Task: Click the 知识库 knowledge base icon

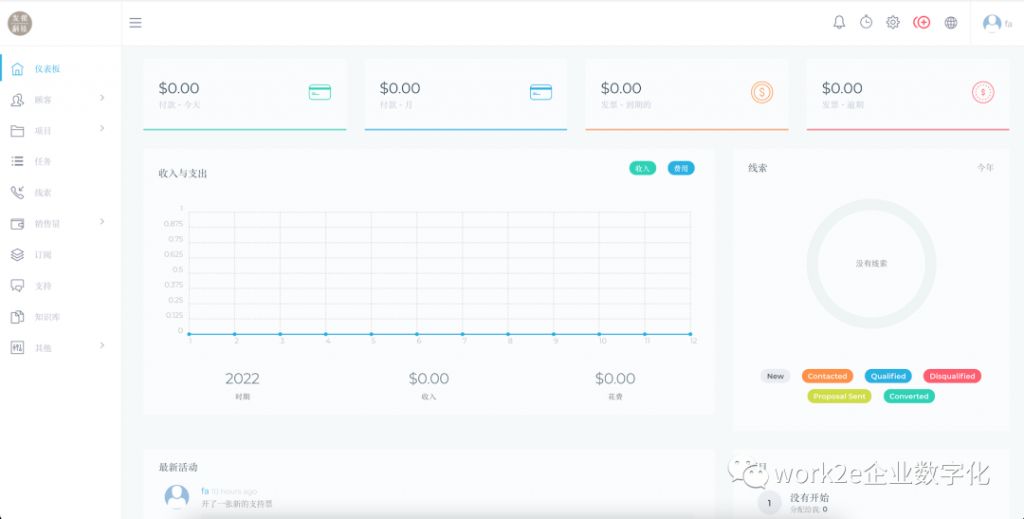Action: click(17, 317)
